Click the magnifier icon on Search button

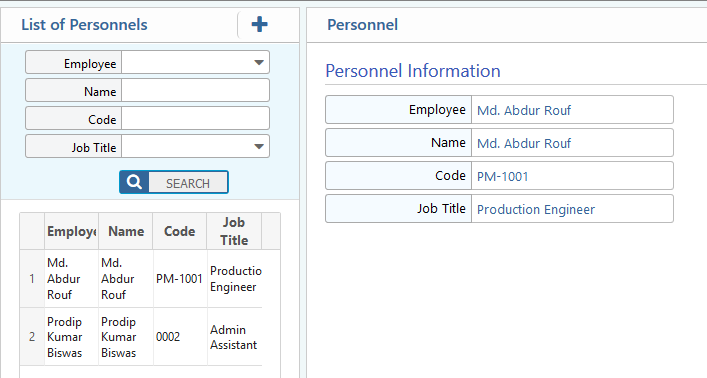tap(134, 182)
